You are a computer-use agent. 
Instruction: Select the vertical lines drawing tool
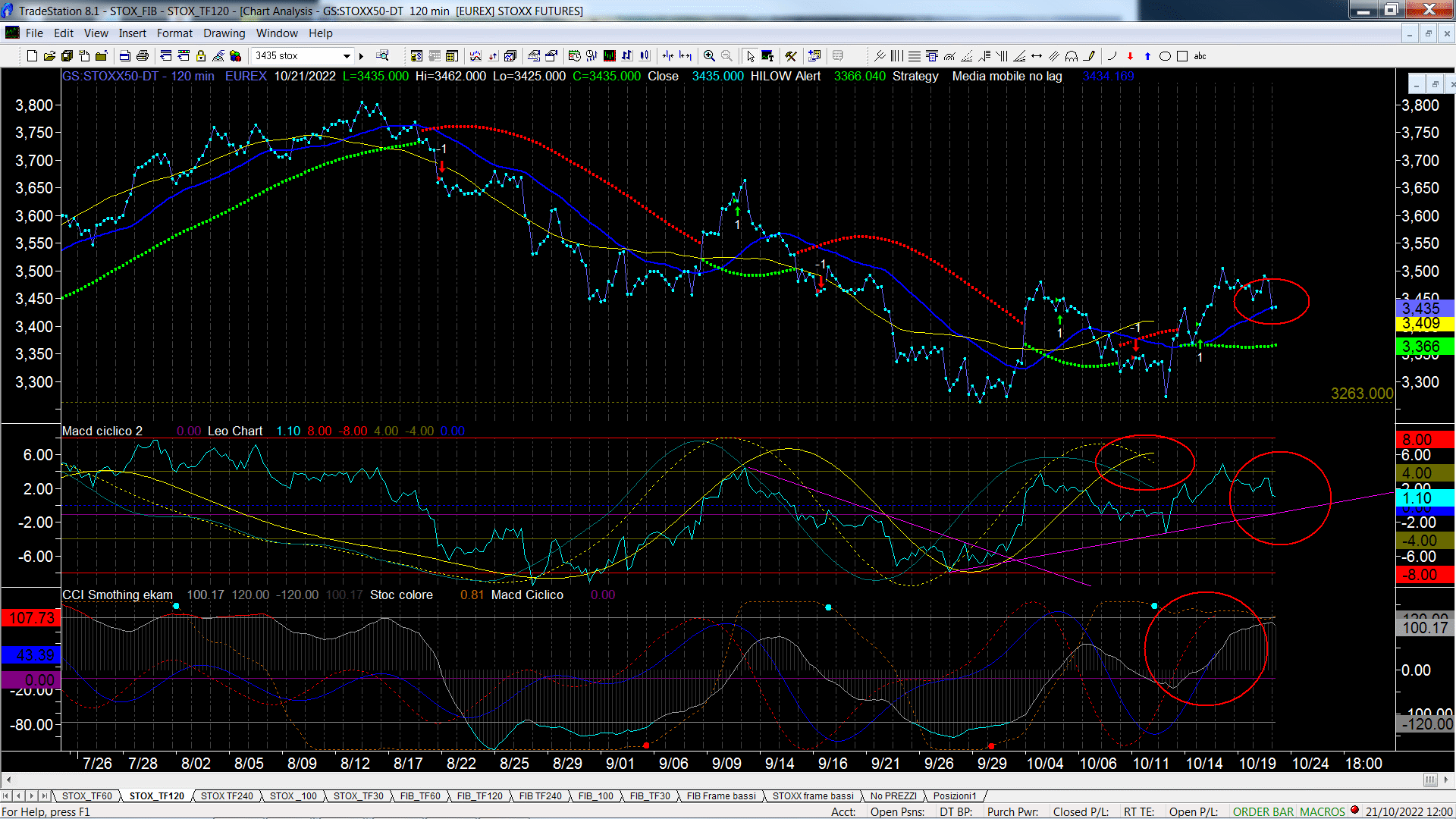pyautogui.click(x=897, y=56)
